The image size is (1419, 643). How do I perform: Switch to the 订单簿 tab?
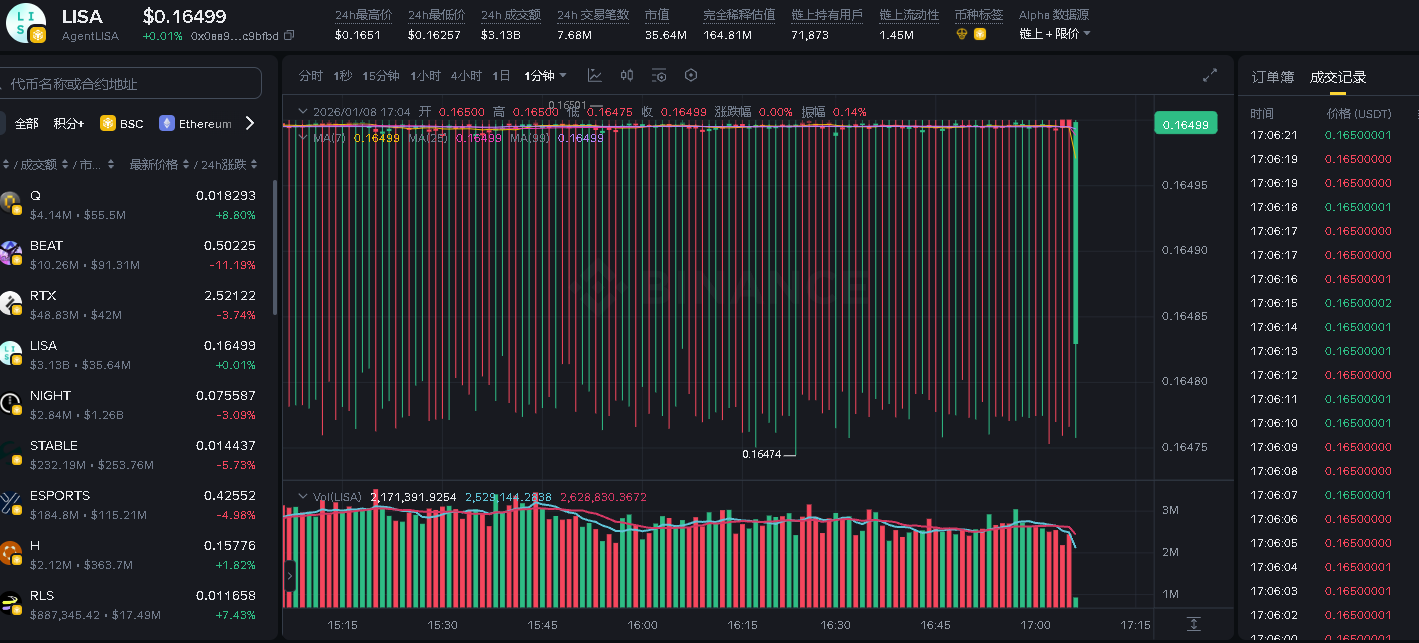point(1272,77)
